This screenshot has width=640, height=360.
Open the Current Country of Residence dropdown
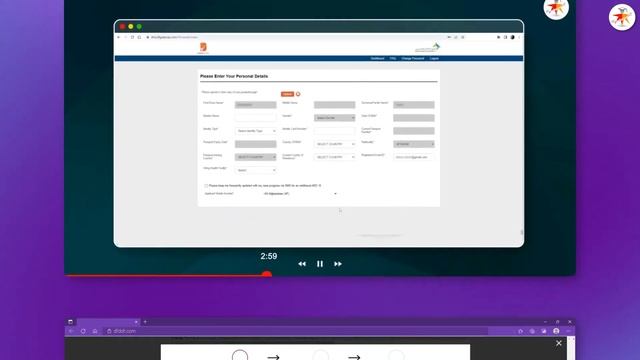coord(335,157)
